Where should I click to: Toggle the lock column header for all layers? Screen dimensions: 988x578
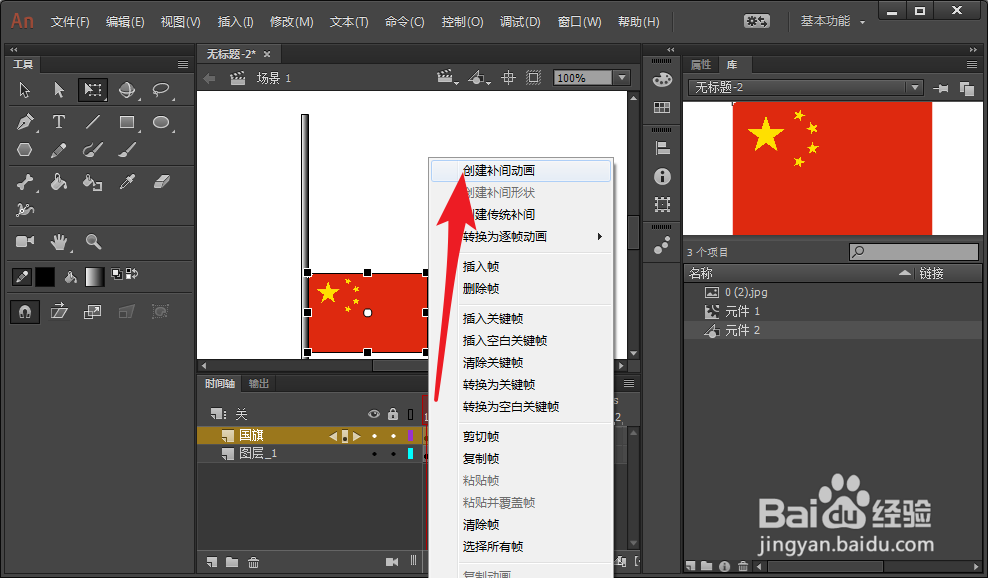pyautogui.click(x=393, y=414)
